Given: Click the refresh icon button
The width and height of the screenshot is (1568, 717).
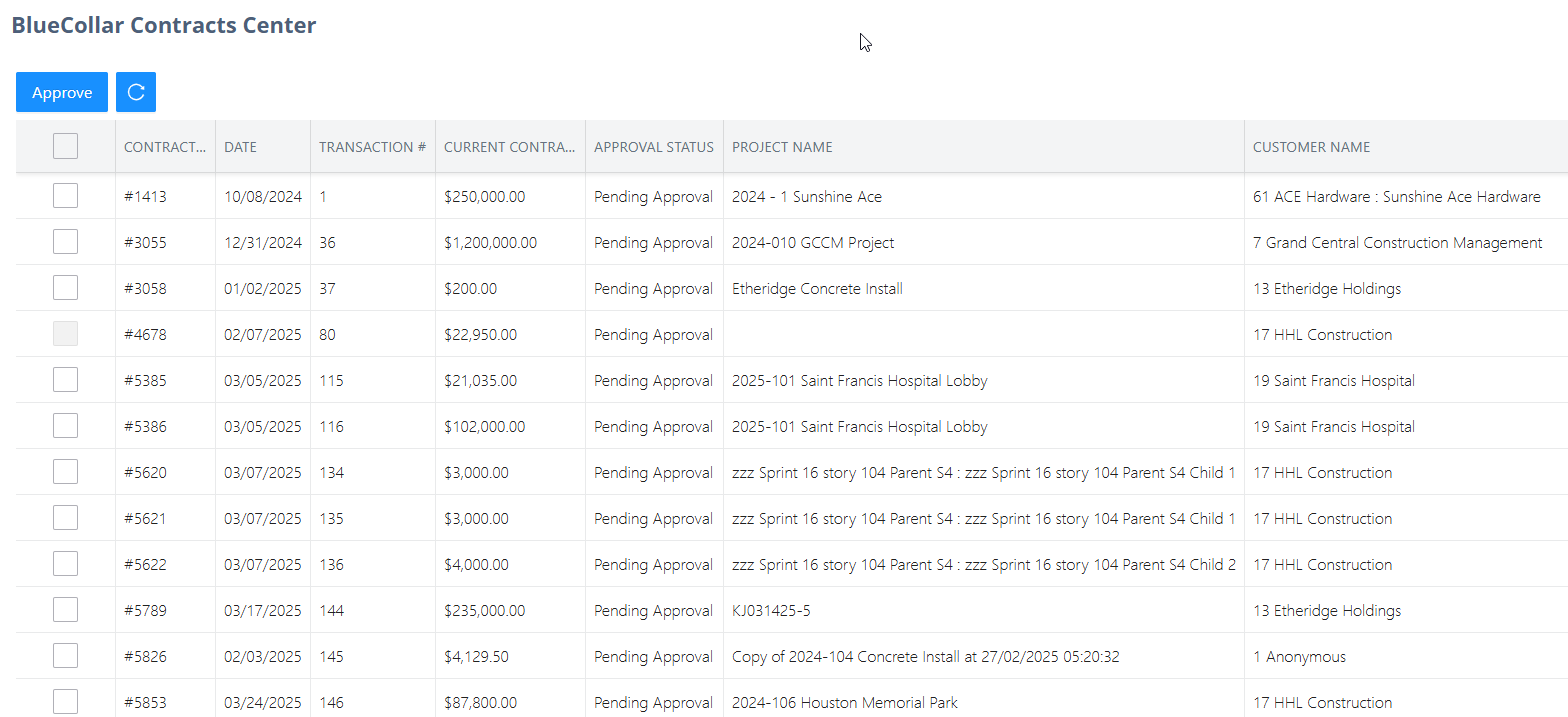Looking at the screenshot, I should 136,92.
